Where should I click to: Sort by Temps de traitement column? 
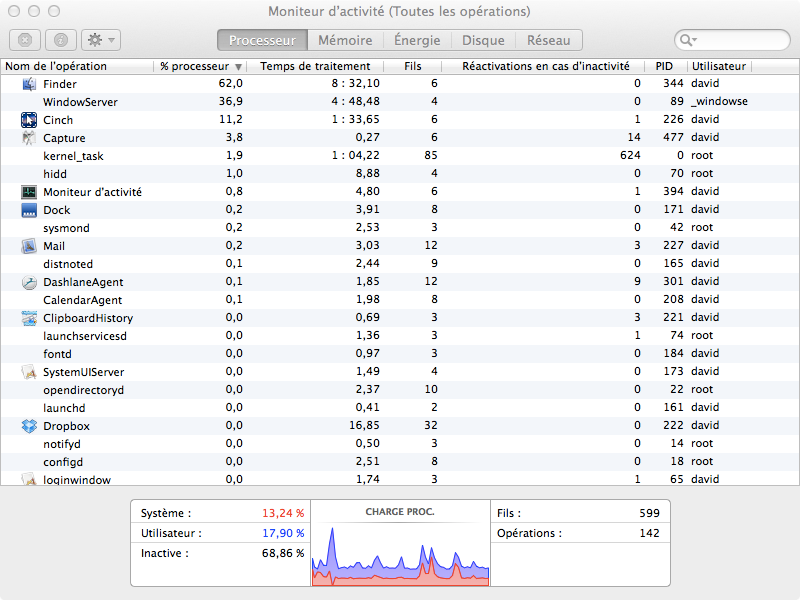click(x=315, y=66)
